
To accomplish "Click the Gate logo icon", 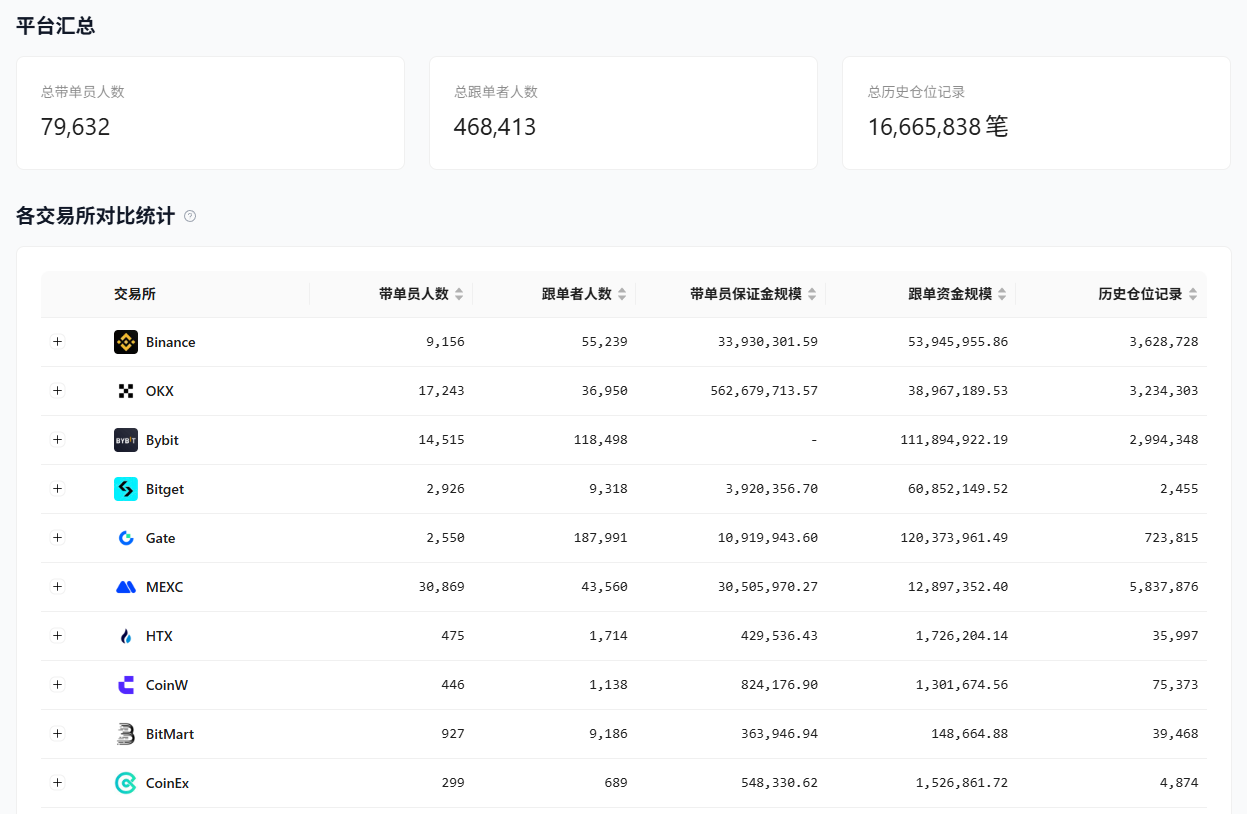I will pos(126,538).
